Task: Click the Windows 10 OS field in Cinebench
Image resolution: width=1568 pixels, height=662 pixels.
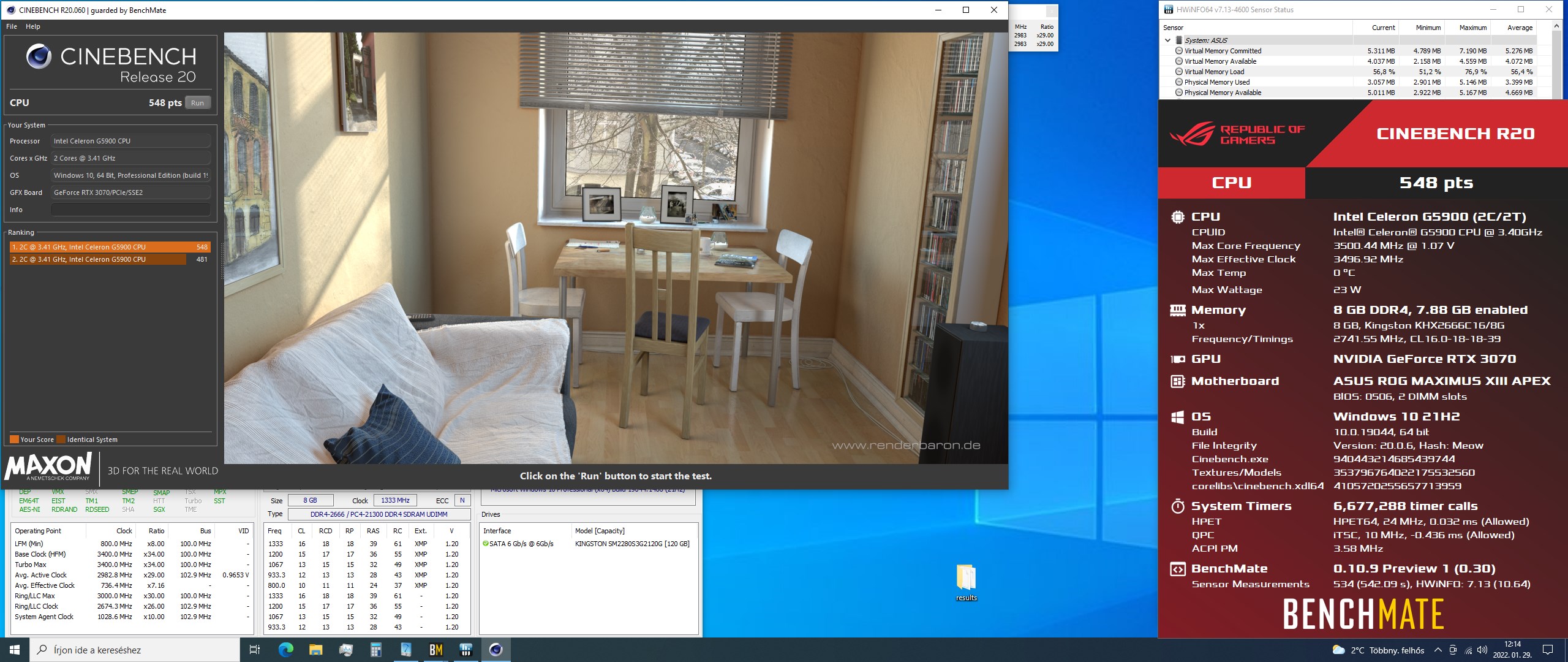Action: click(130, 175)
